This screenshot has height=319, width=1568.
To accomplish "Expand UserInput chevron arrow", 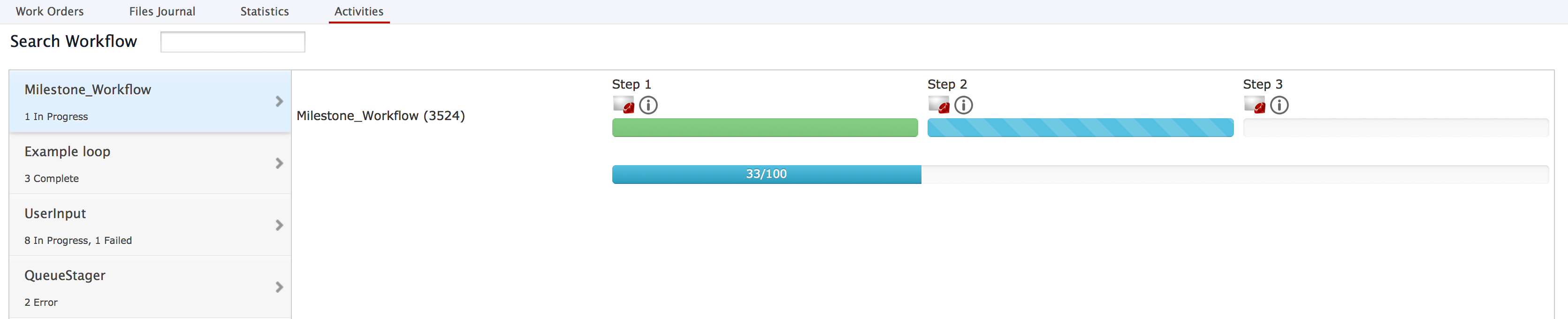I will pos(279,225).
